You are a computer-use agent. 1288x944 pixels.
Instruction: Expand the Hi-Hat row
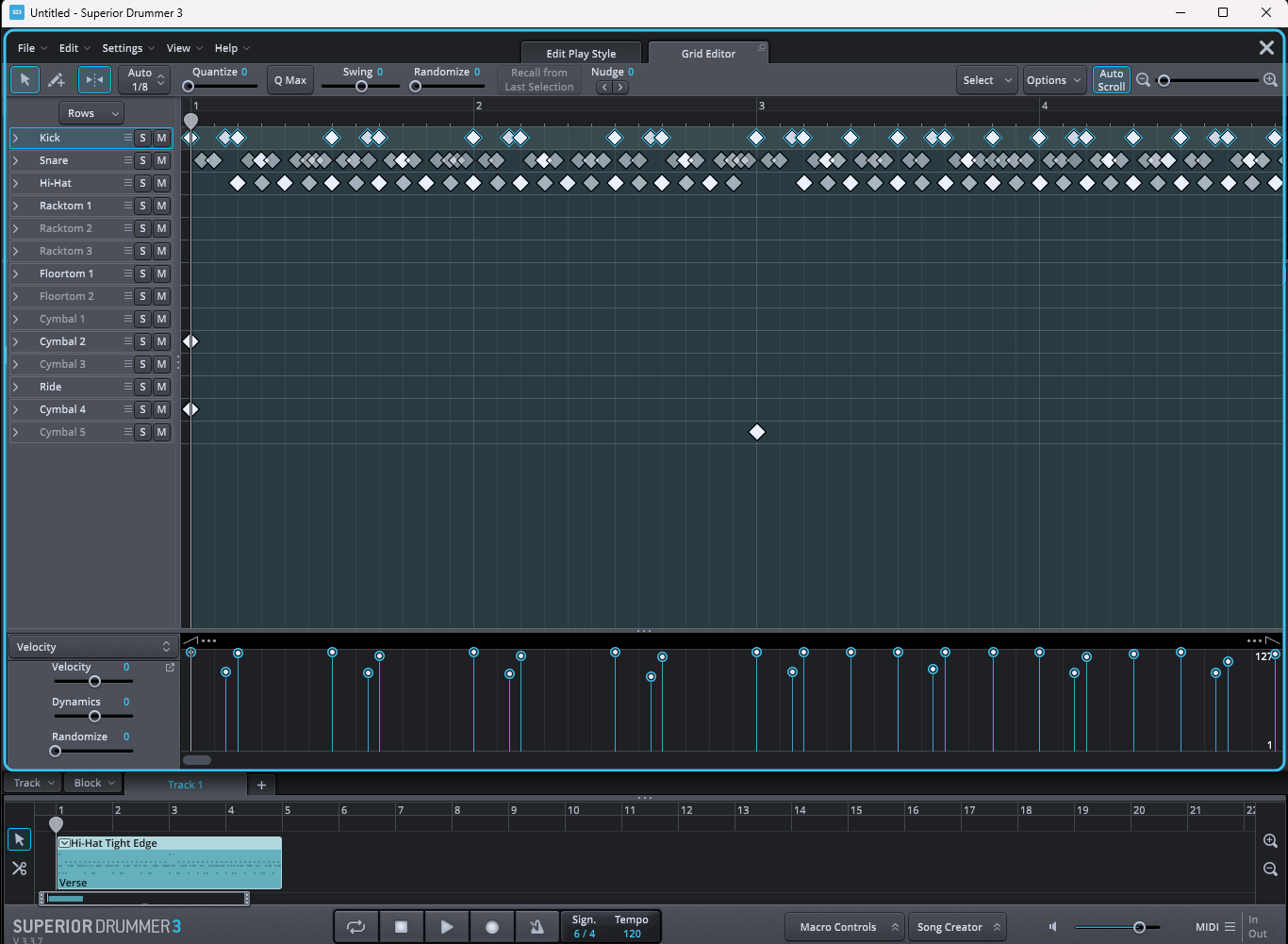tap(15, 183)
